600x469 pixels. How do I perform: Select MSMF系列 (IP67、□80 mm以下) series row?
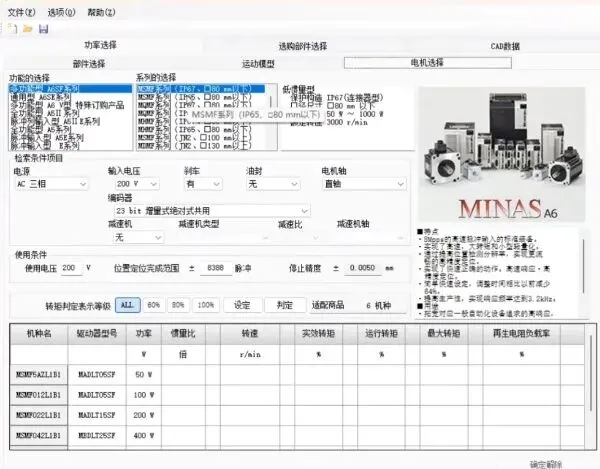201,89
